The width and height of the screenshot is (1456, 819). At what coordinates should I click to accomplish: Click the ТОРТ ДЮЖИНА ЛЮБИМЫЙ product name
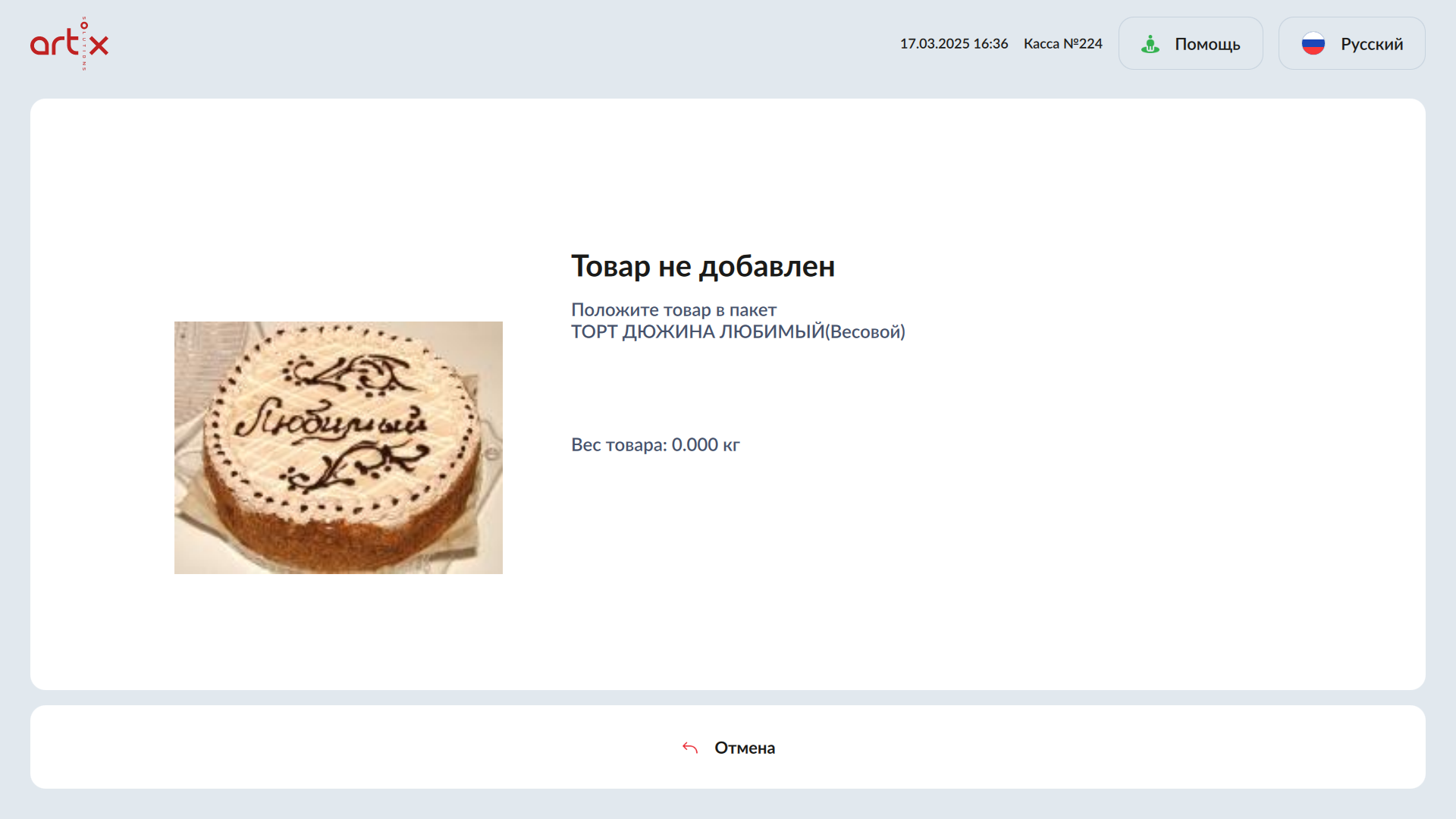[697, 332]
